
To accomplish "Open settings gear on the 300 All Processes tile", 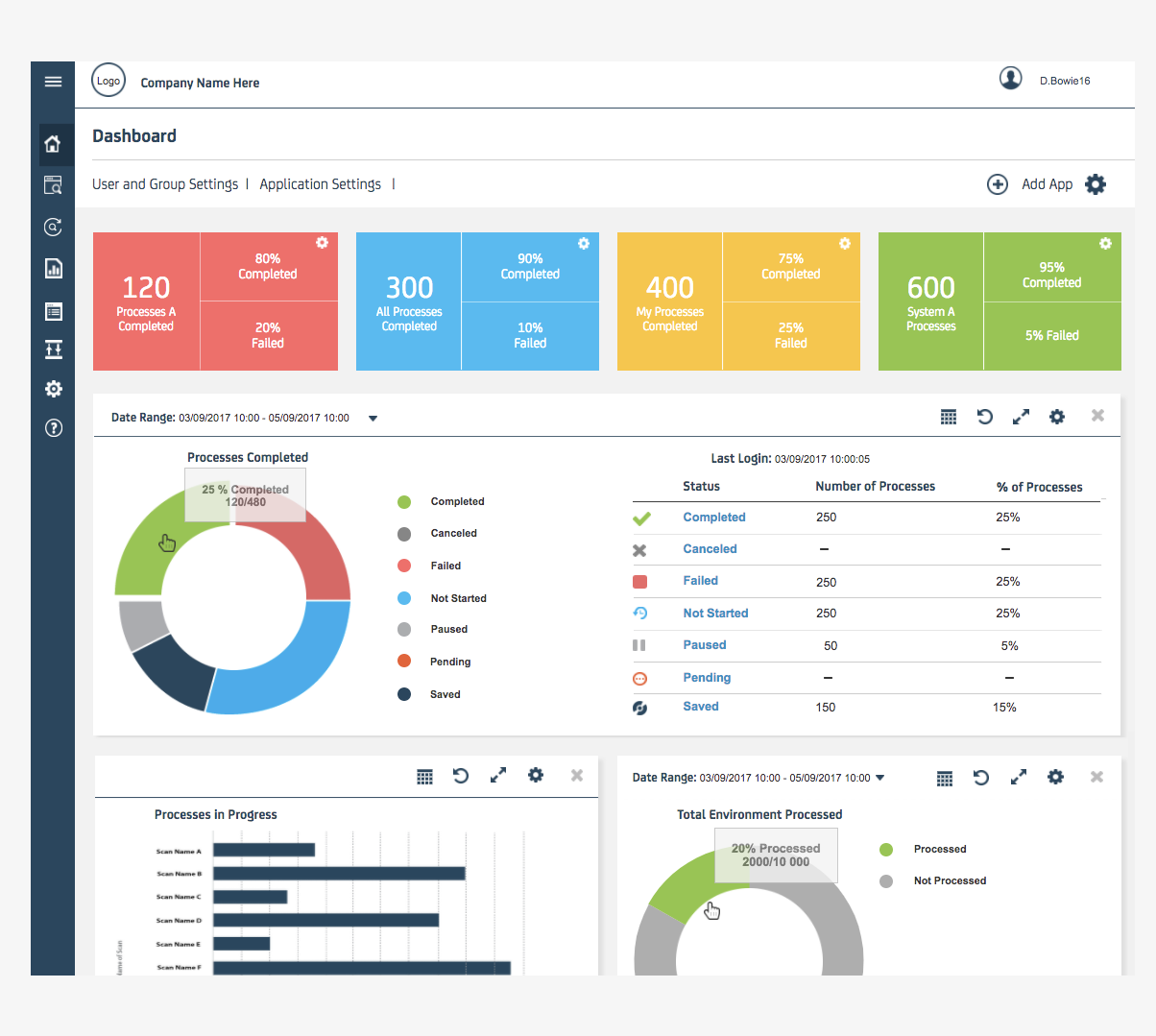I will (583, 244).
